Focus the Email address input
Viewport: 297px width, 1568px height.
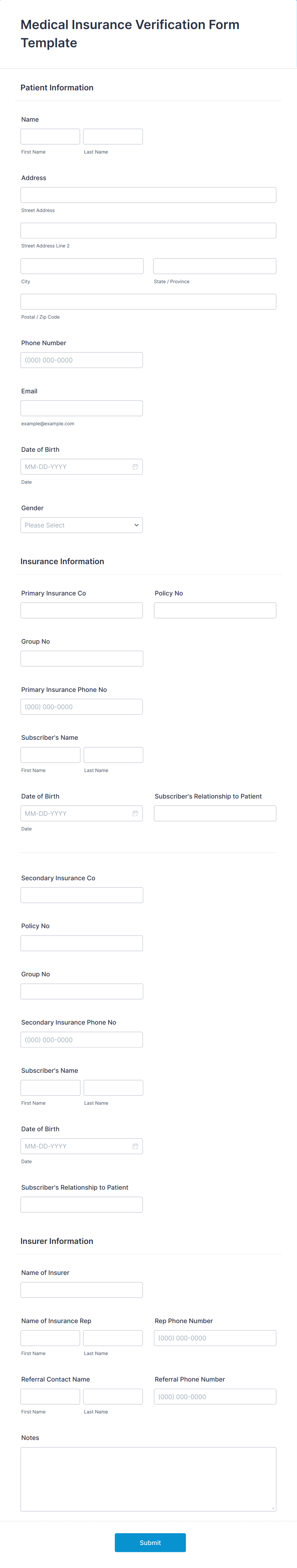click(81, 407)
